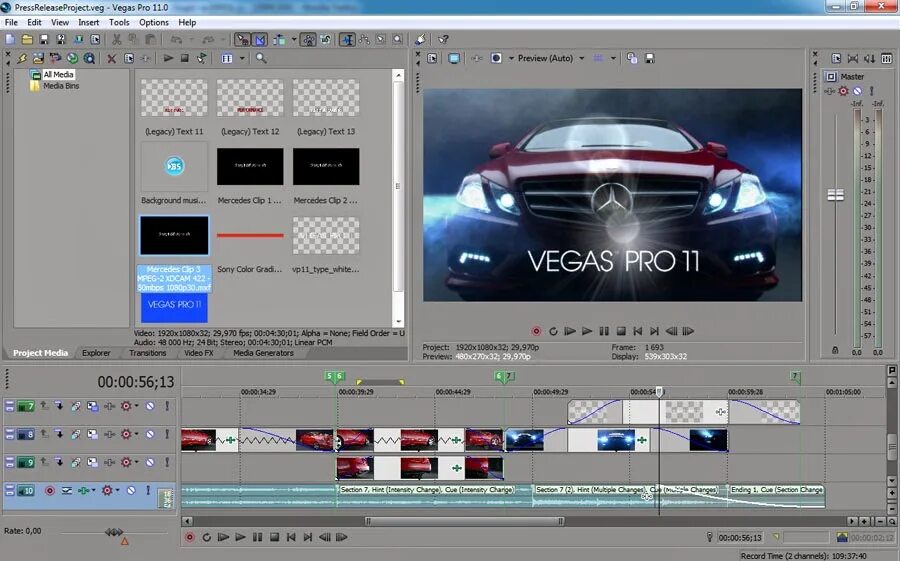Click Save Snapshot to File icon
The height and width of the screenshot is (561, 900).
(x=650, y=59)
